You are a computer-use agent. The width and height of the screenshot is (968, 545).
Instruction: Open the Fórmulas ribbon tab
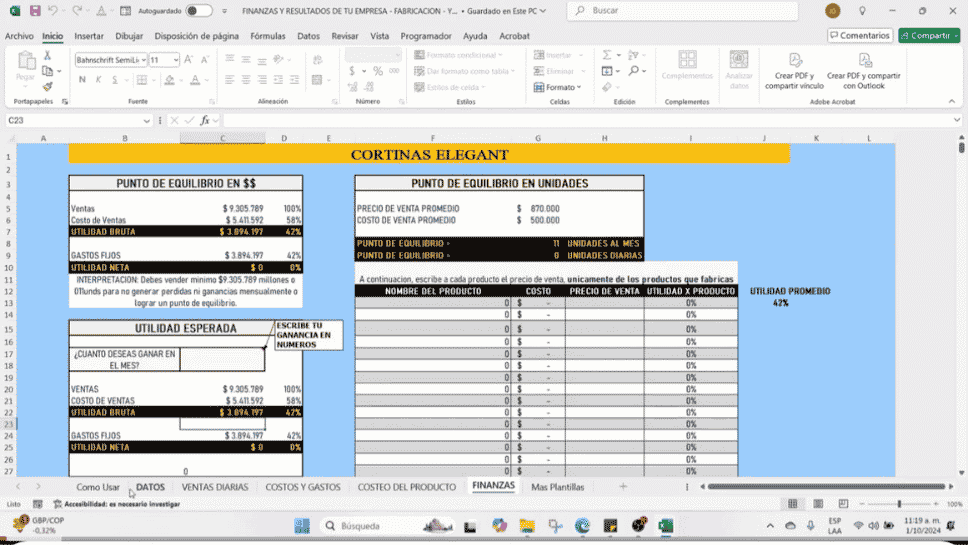pyautogui.click(x=268, y=36)
